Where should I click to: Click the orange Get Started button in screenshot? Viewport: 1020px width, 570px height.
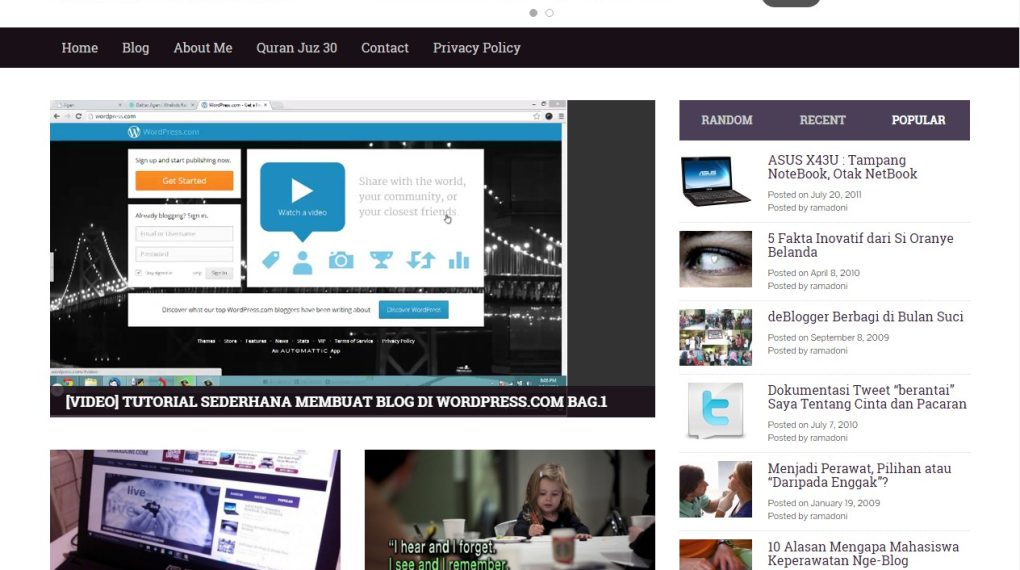click(x=184, y=180)
